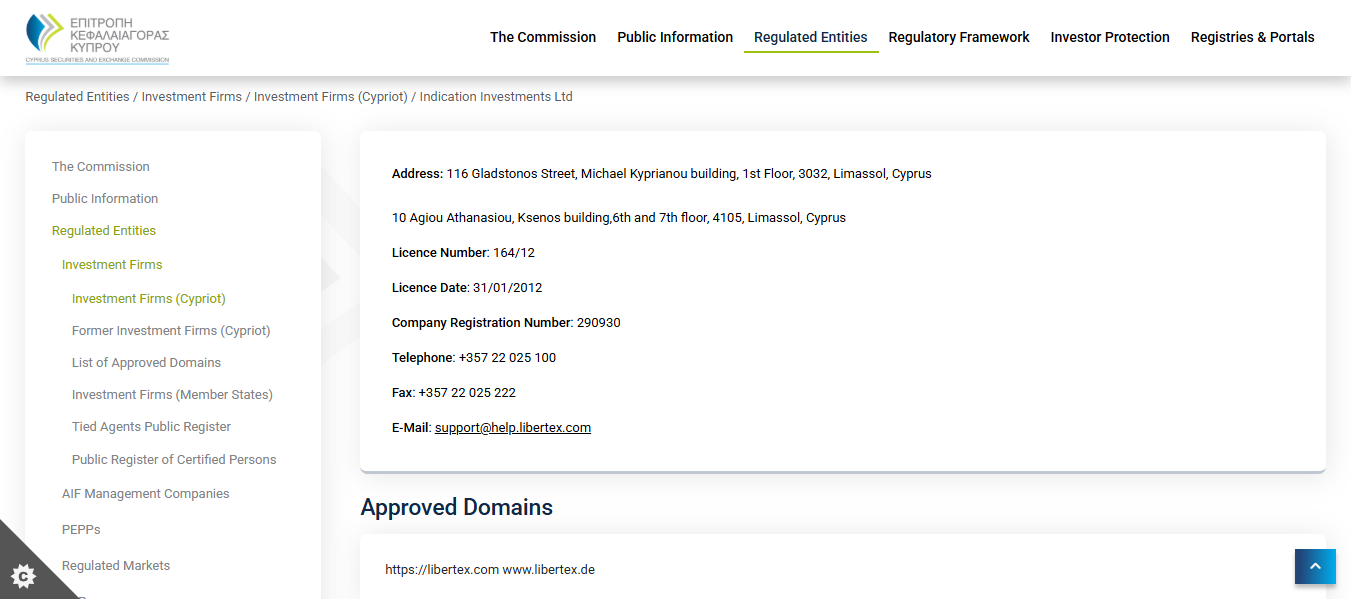
Task: Open List of Approved Domains in sidebar
Action: pos(146,363)
